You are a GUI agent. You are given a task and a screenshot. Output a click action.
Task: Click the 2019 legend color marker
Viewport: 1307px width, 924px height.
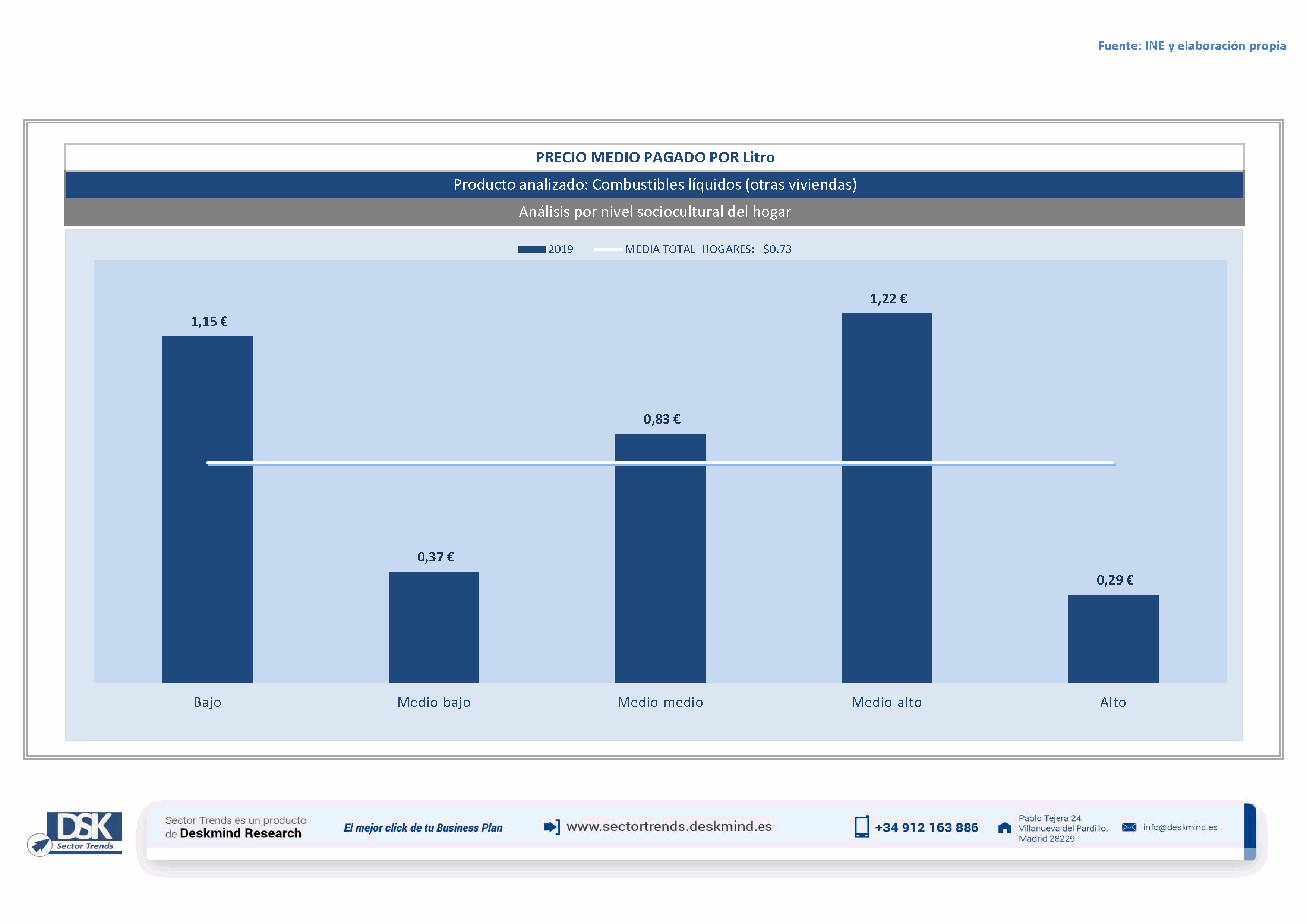click(x=531, y=249)
